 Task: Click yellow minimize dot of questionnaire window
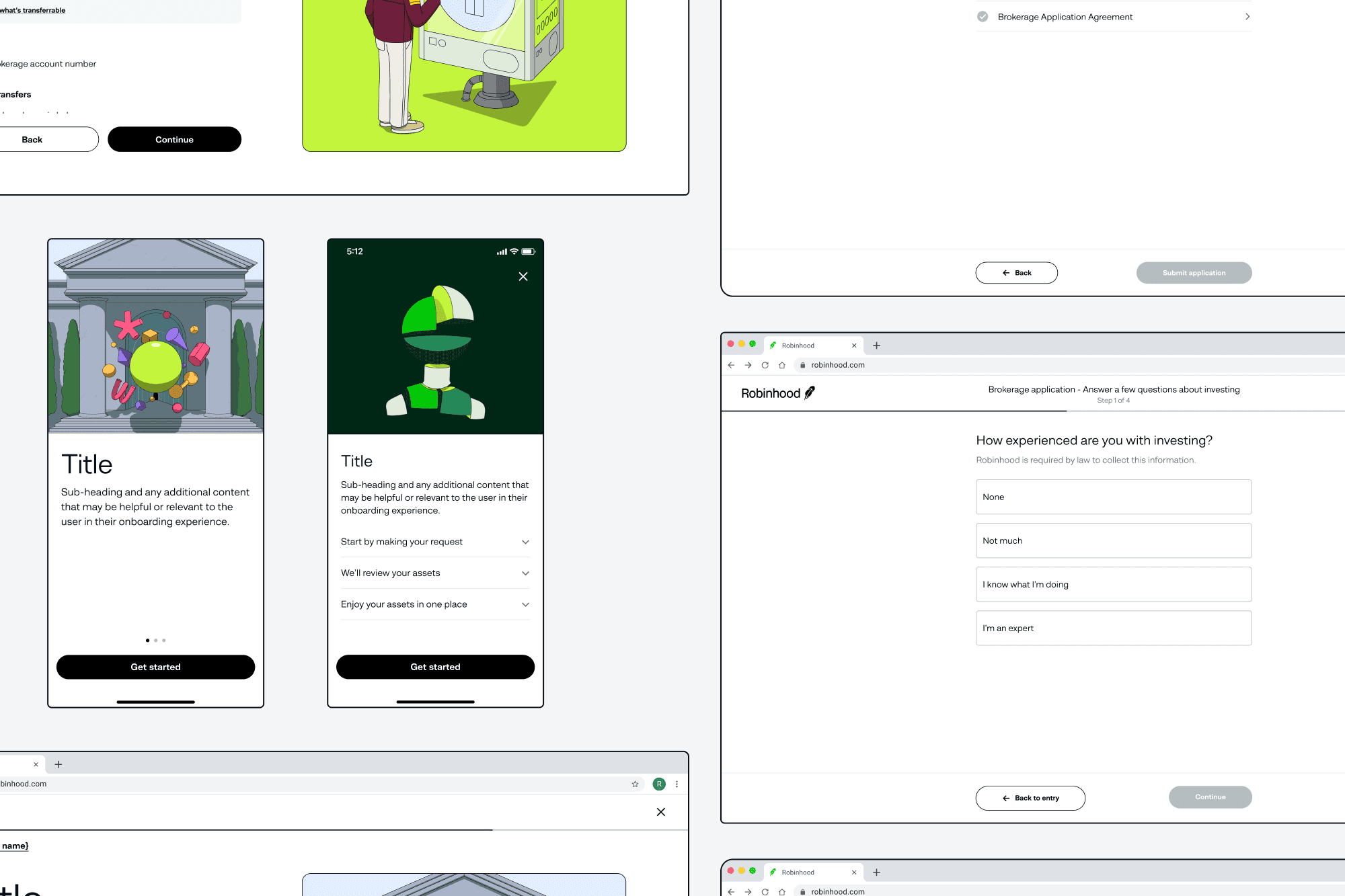coord(742,343)
